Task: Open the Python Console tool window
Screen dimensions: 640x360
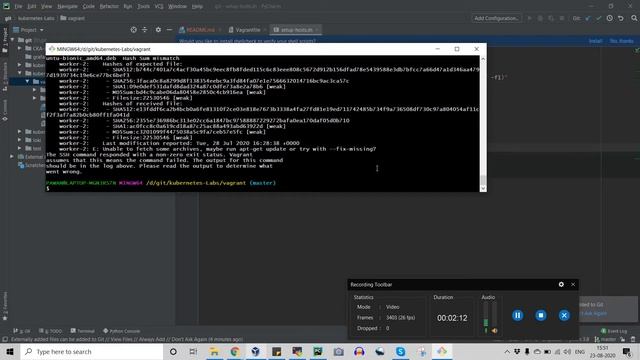Action: (122, 331)
